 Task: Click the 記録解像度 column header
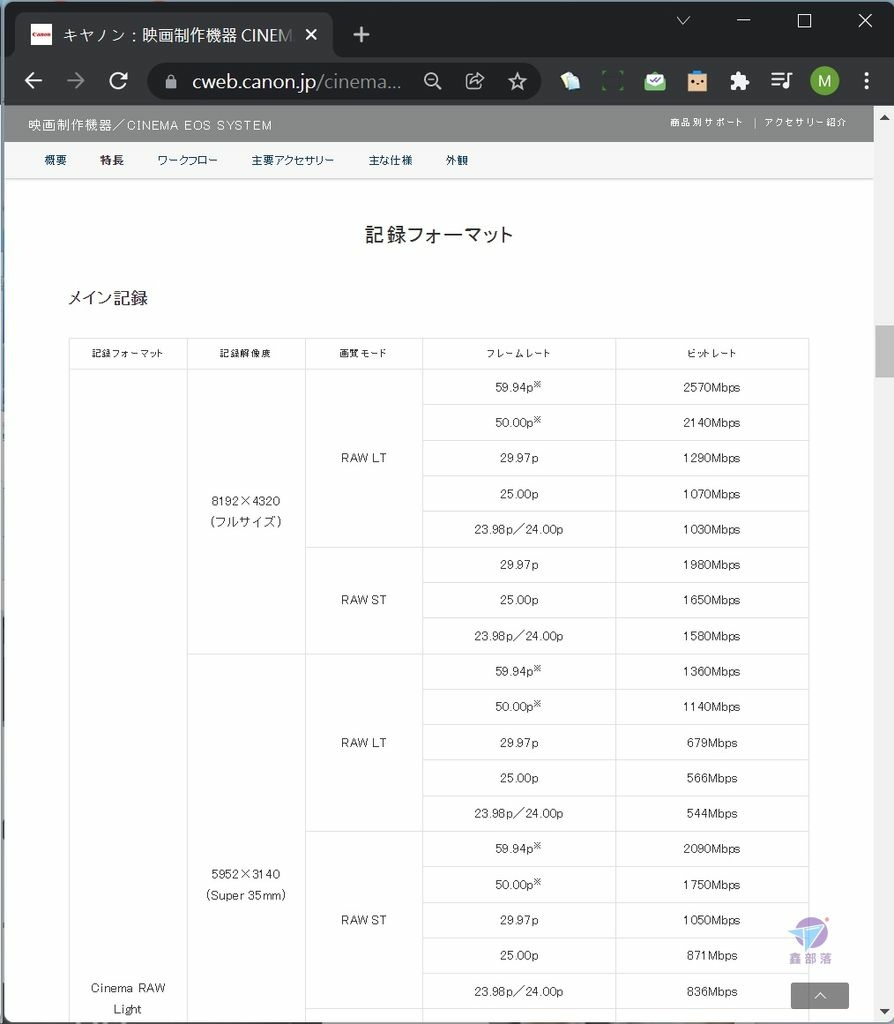pos(246,353)
